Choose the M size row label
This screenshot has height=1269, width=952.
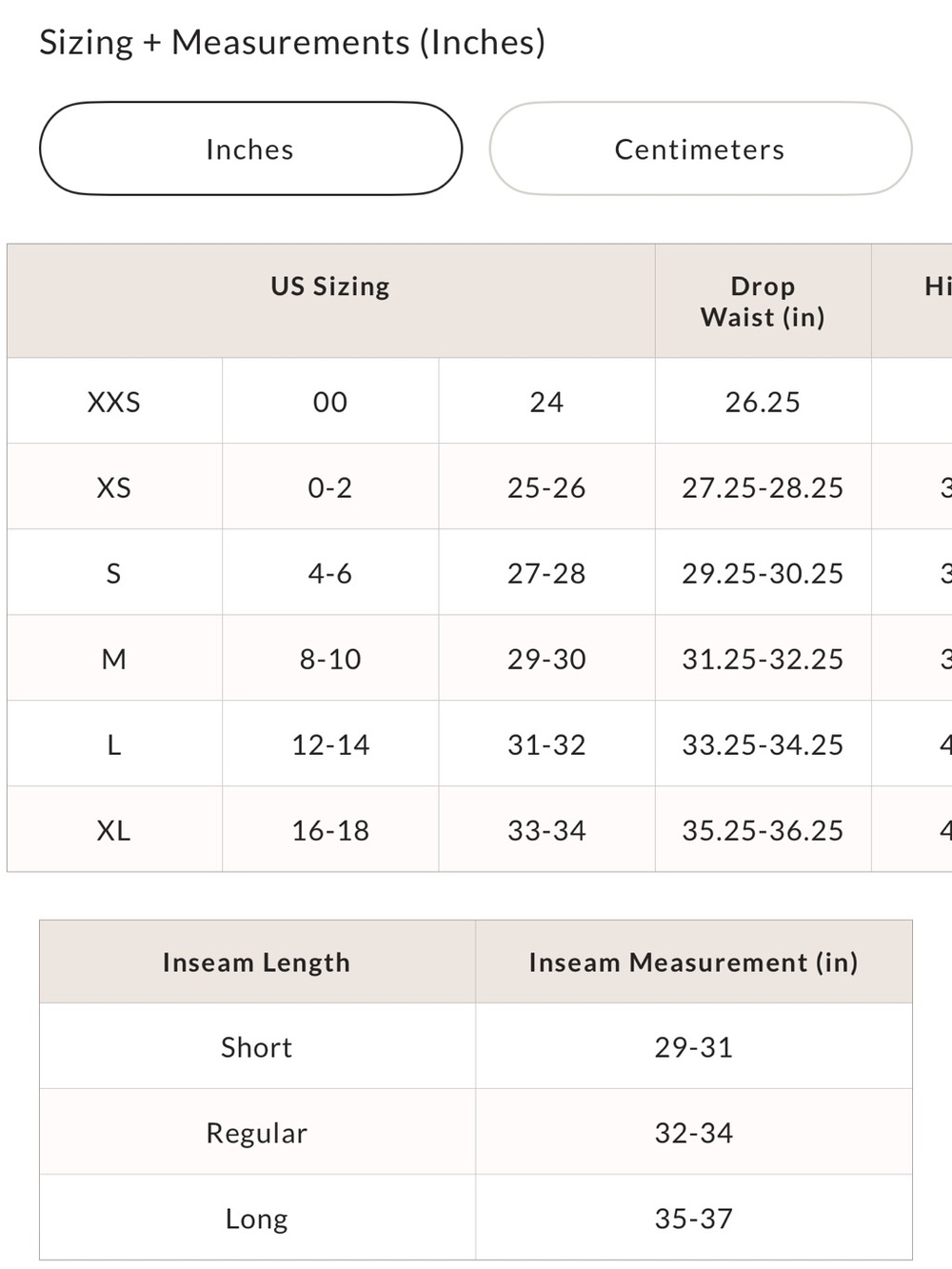click(114, 659)
